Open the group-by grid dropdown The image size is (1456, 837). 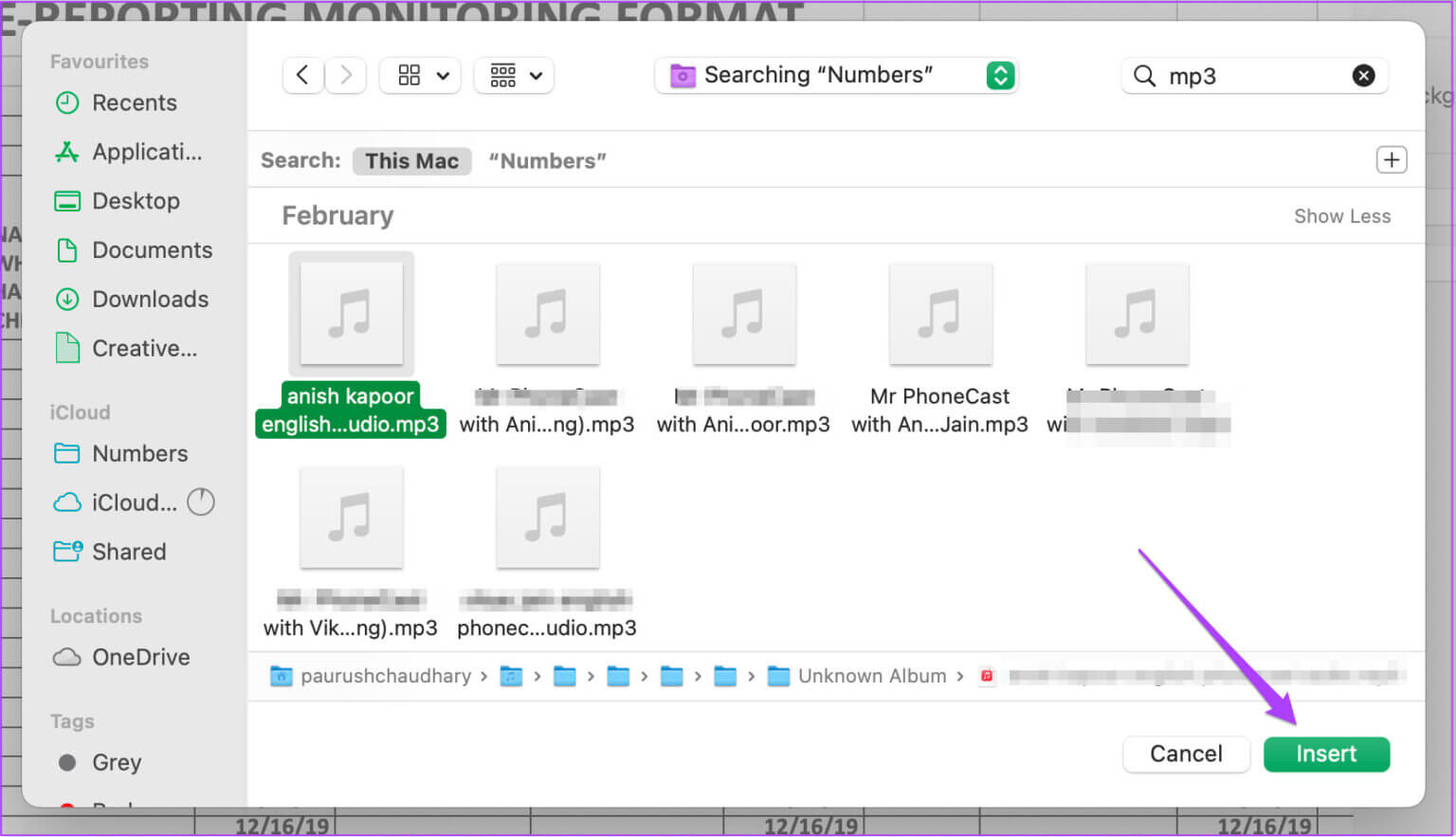(514, 75)
